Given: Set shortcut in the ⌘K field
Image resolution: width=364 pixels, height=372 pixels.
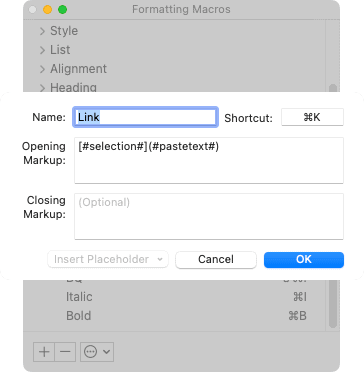Looking at the screenshot, I should pyautogui.click(x=312, y=117).
